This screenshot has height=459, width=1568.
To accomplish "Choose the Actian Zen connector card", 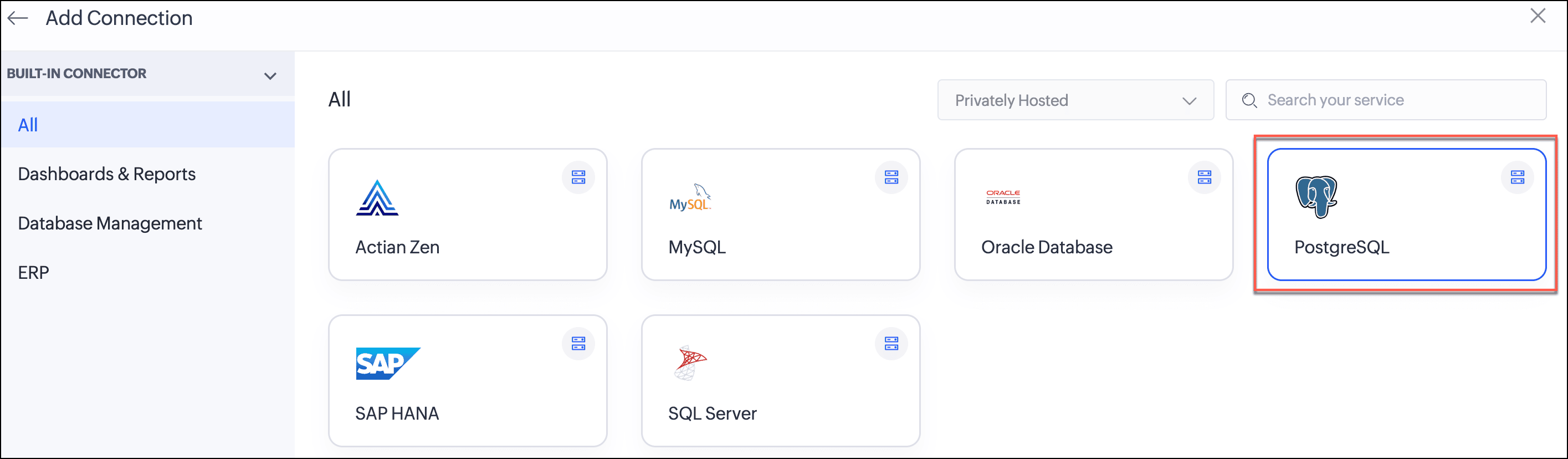I will (x=468, y=215).
